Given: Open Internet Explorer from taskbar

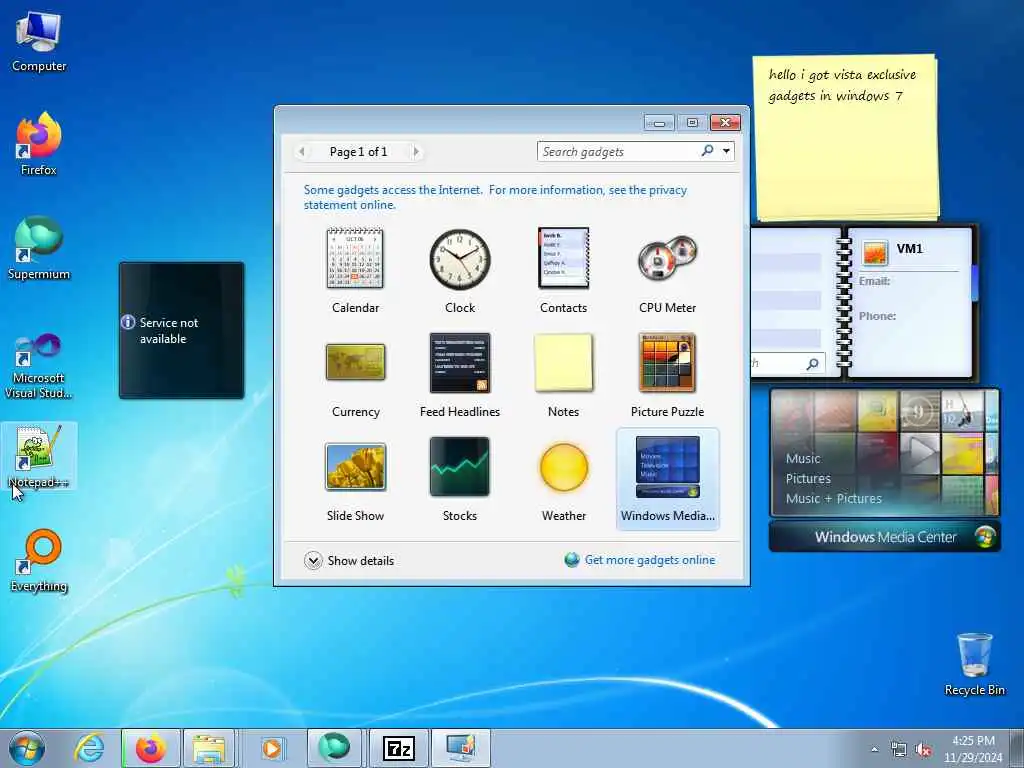Looking at the screenshot, I should (x=89, y=748).
